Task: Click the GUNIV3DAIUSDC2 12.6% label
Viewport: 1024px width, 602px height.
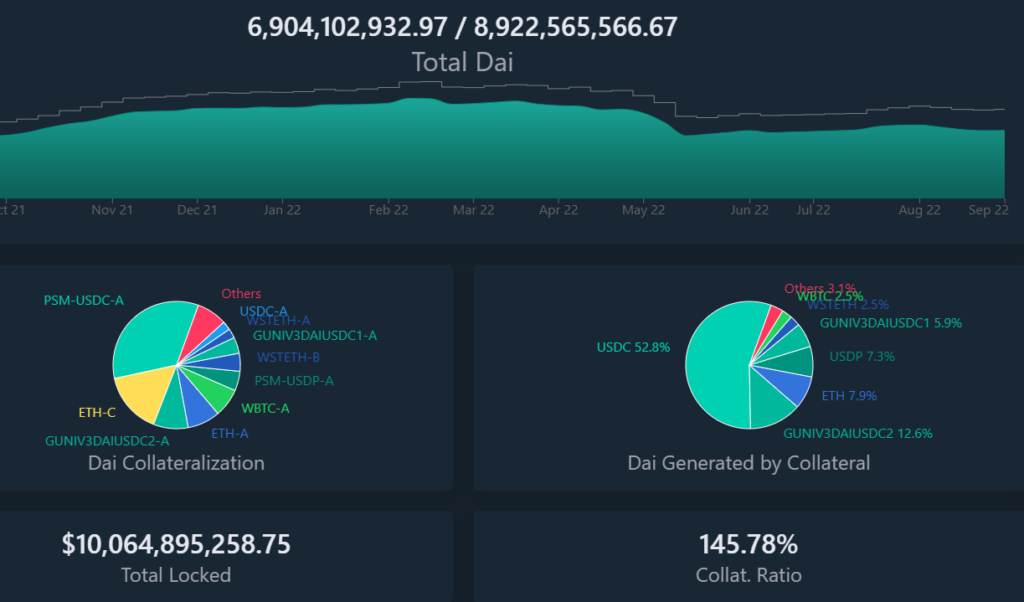Action: [858, 433]
